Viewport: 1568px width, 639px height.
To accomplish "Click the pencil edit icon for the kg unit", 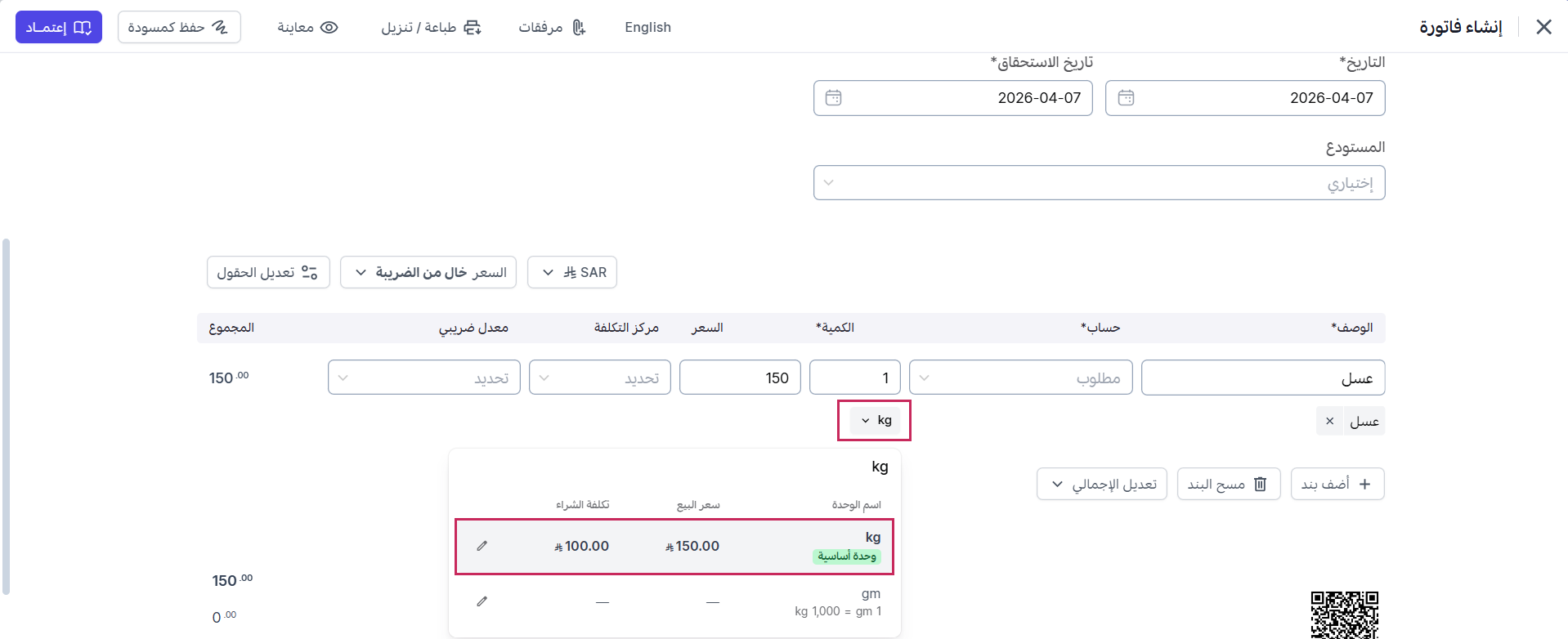I will coord(482,546).
